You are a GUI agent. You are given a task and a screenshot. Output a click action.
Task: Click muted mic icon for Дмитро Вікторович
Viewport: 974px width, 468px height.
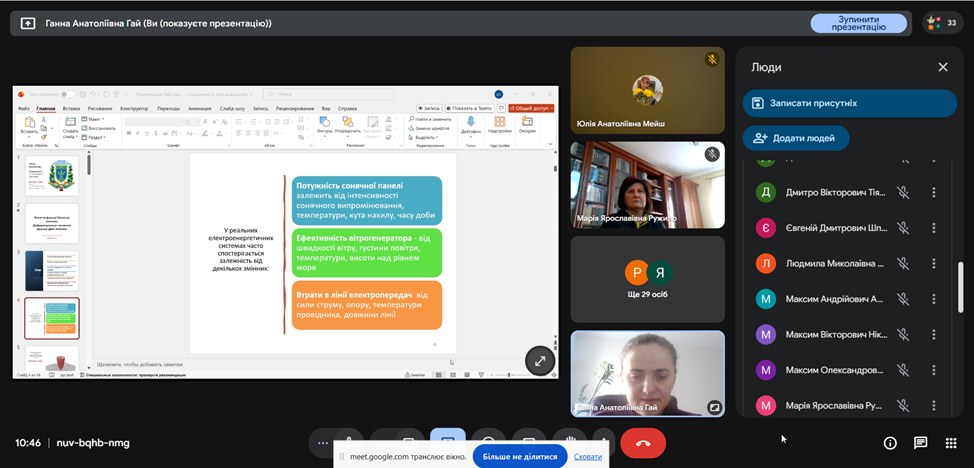[x=903, y=193]
